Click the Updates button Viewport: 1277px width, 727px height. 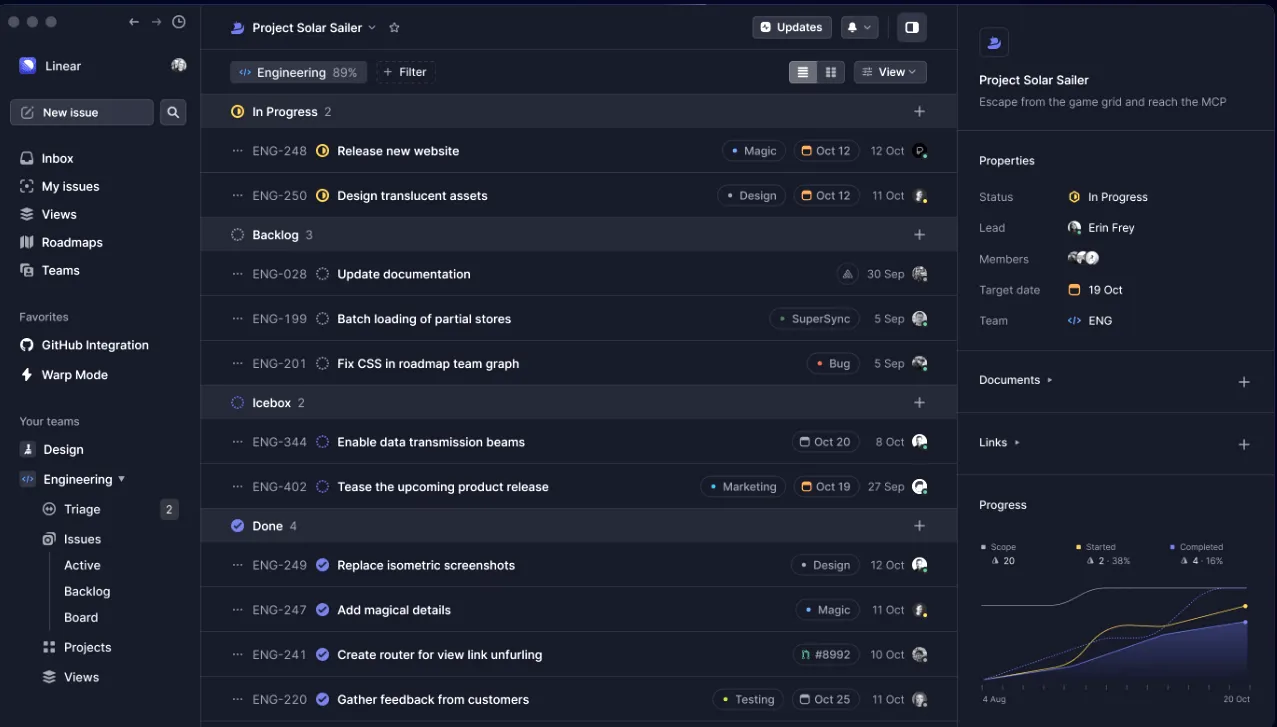[791, 27]
